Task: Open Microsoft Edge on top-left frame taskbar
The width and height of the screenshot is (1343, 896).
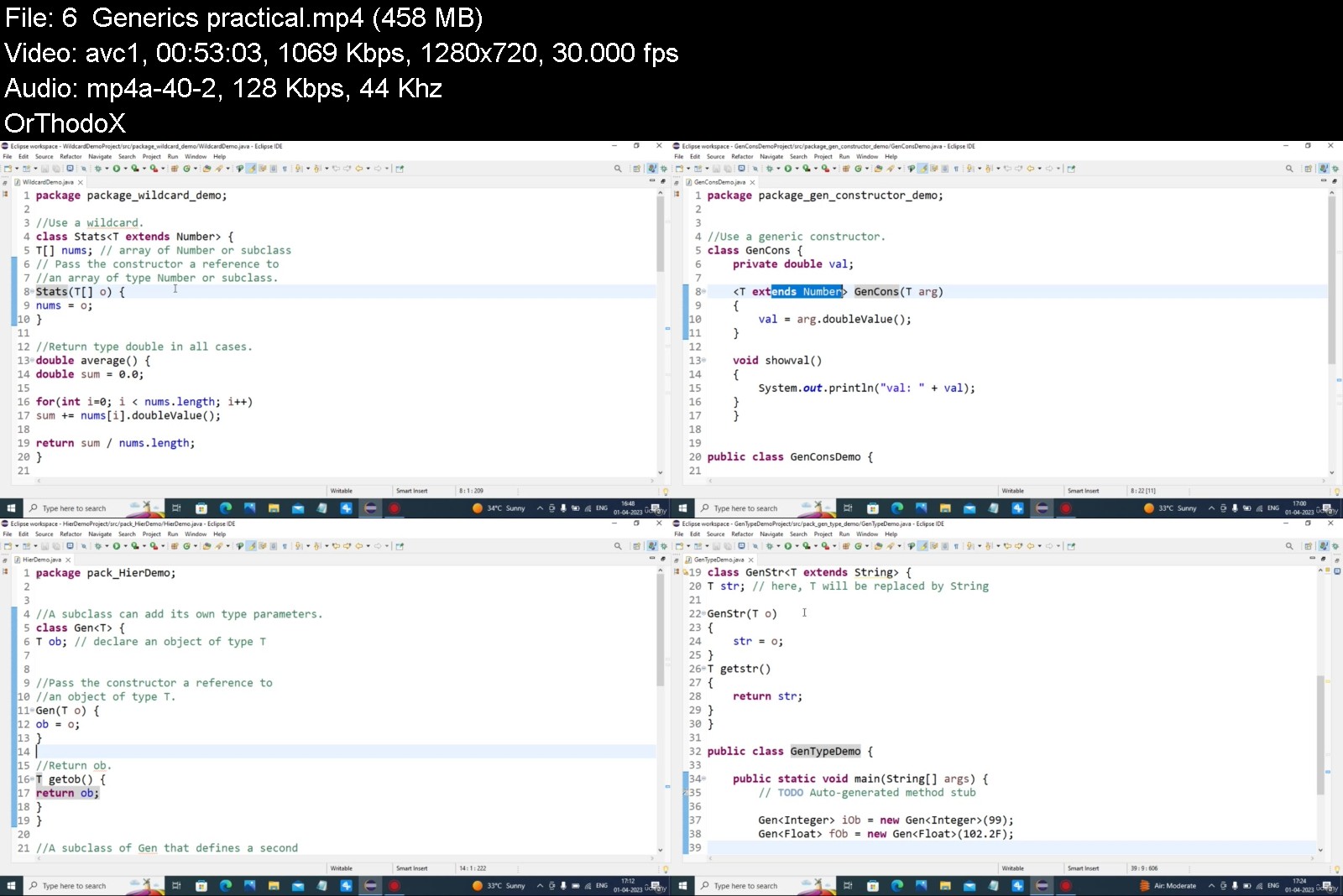Action: coord(225,508)
